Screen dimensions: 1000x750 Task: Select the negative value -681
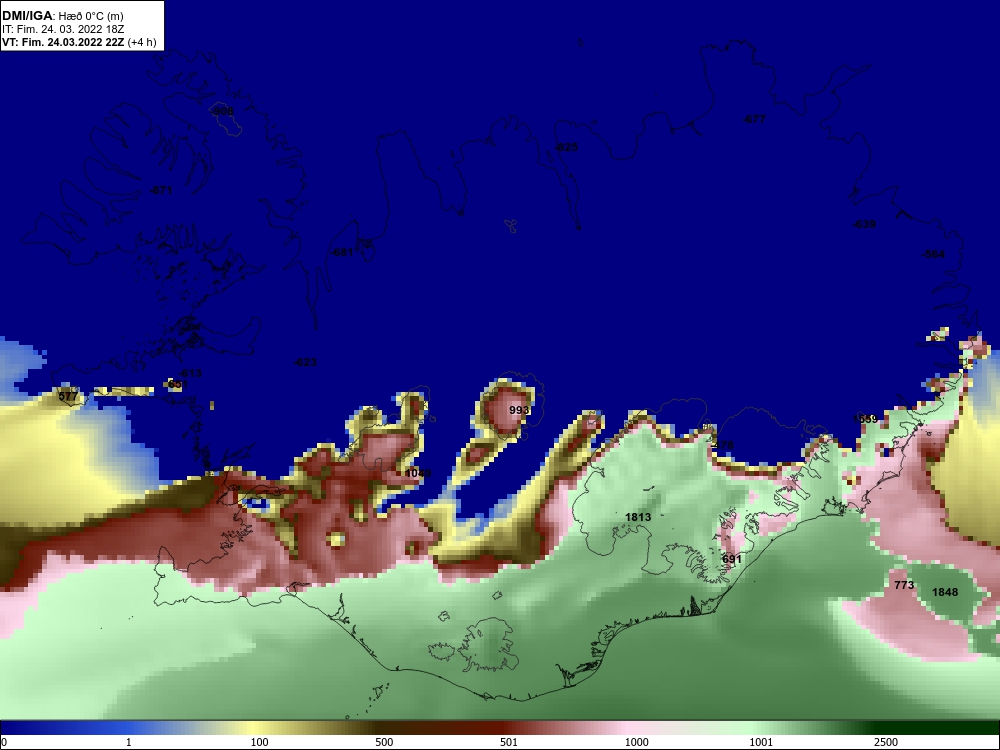[342, 252]
